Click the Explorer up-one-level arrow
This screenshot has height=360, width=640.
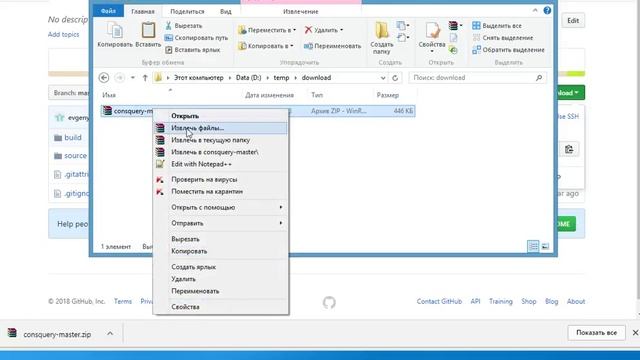145,78
